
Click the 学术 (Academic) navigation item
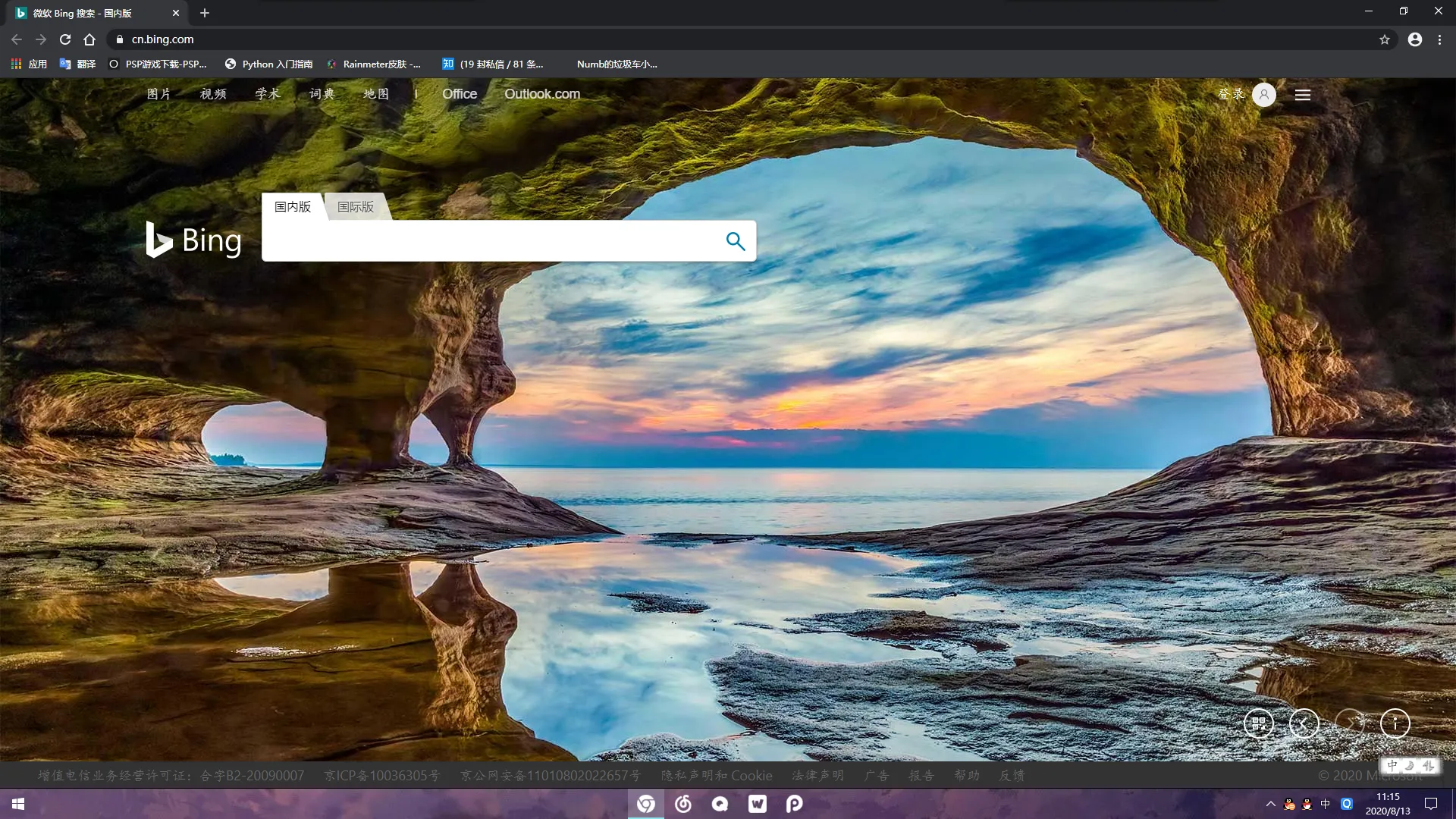tap(267, 93)
